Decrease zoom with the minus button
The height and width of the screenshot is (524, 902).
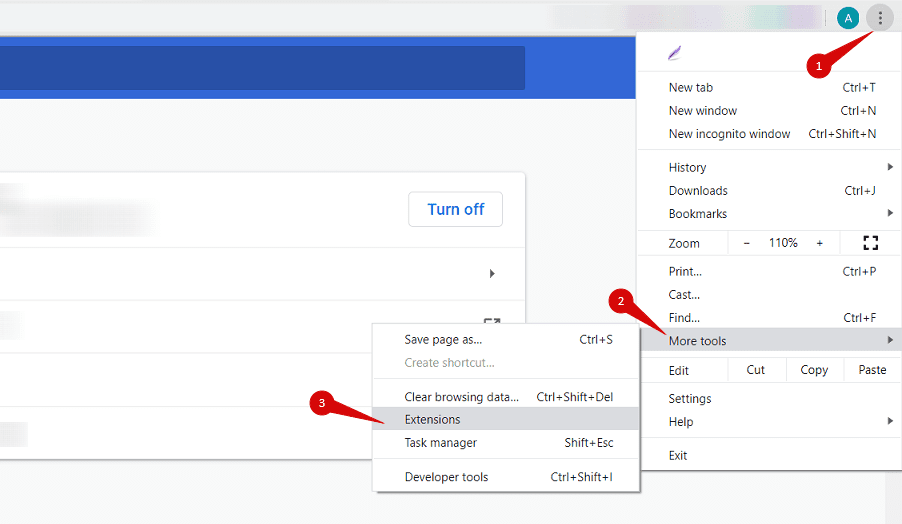tap(746, 243)
